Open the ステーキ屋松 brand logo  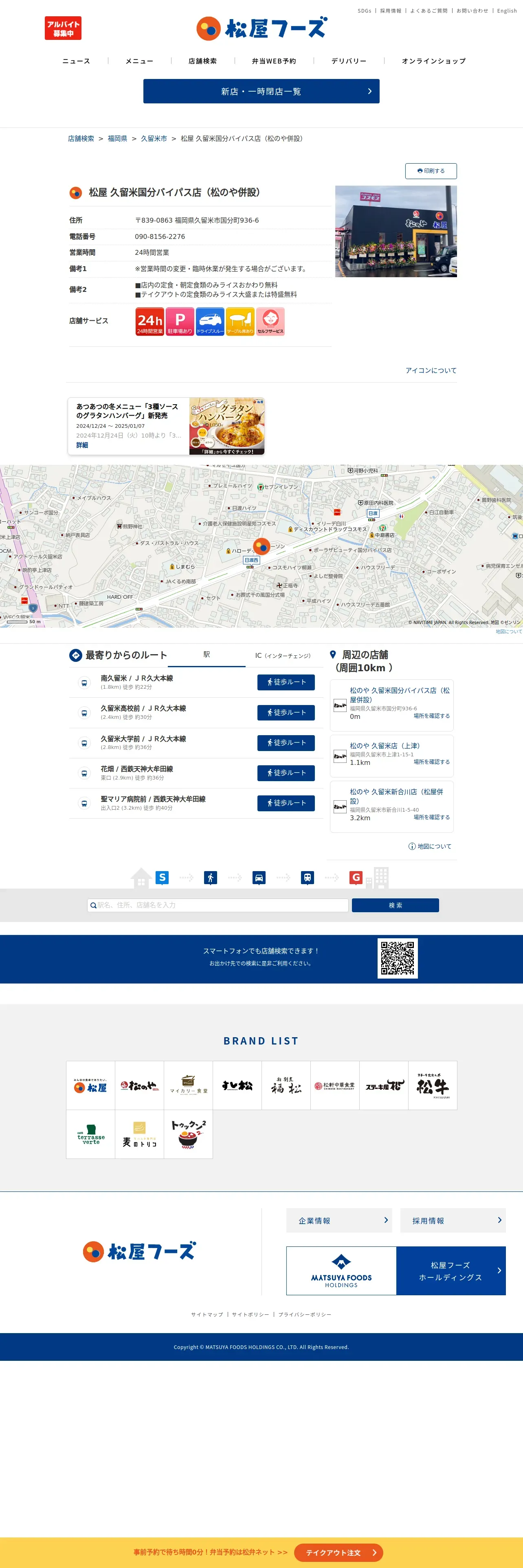[384, 1085]
